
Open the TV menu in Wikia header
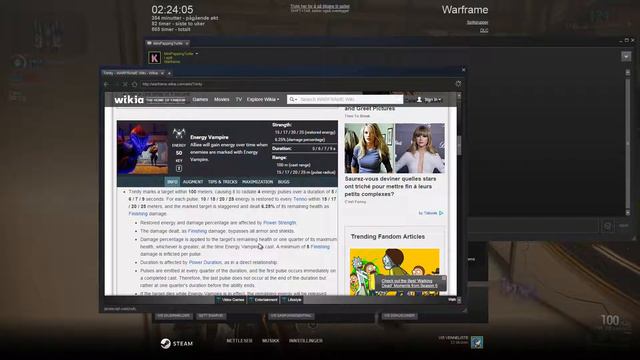point(239,99)
